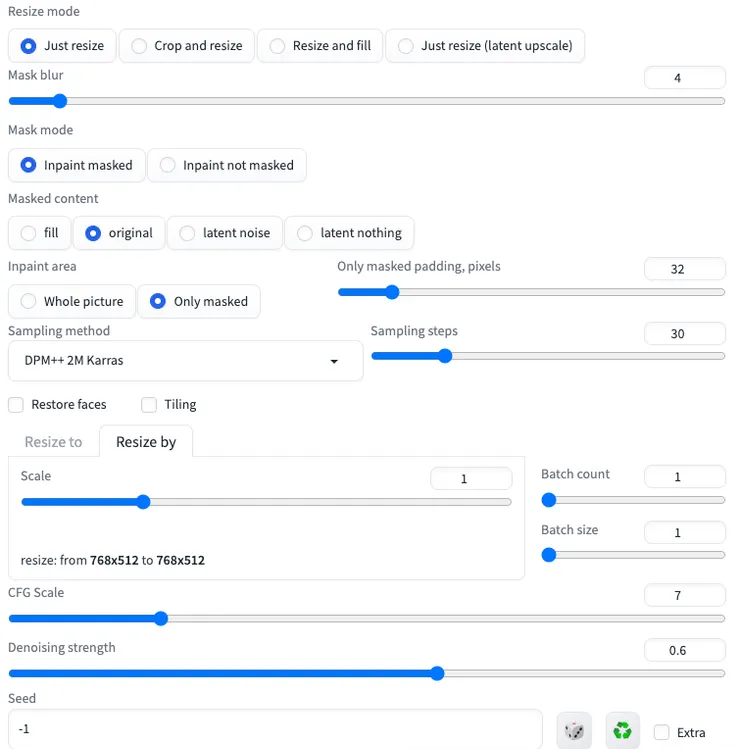
Task: Enable the Tiling checkbox
Action: pyautogui.click(x=149, y=405)
